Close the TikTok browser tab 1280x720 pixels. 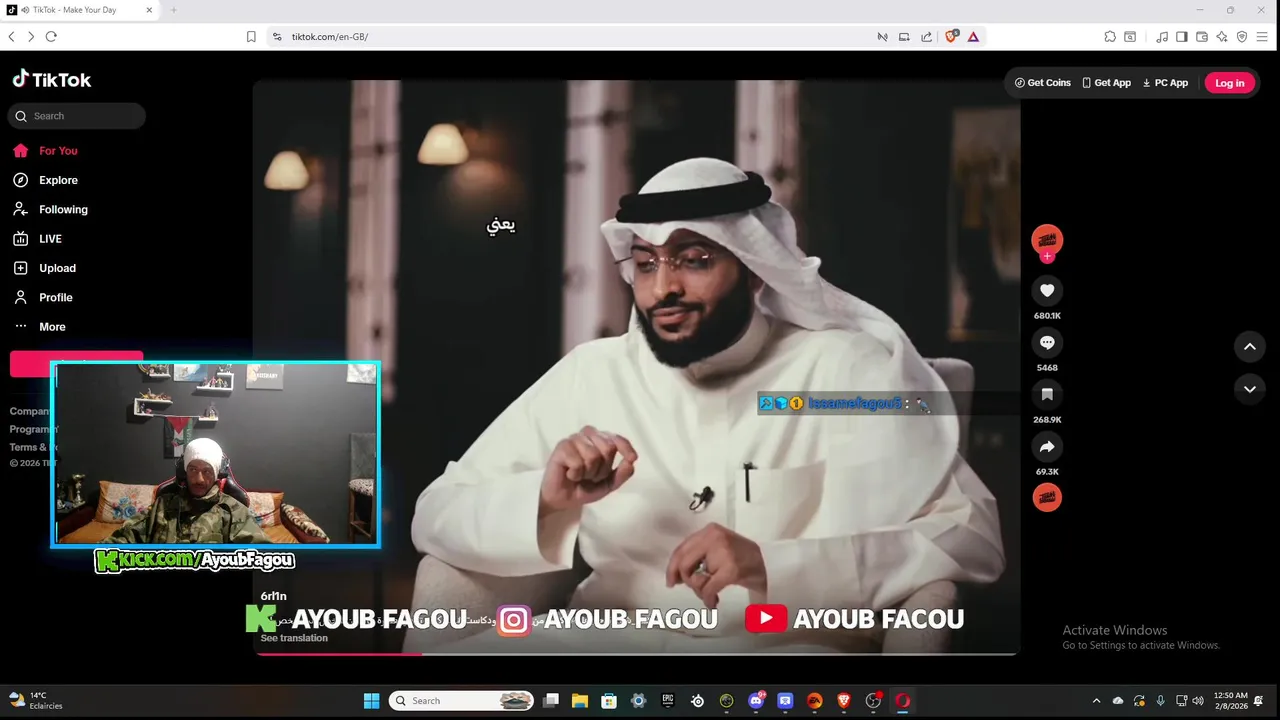tap(149, 10)
